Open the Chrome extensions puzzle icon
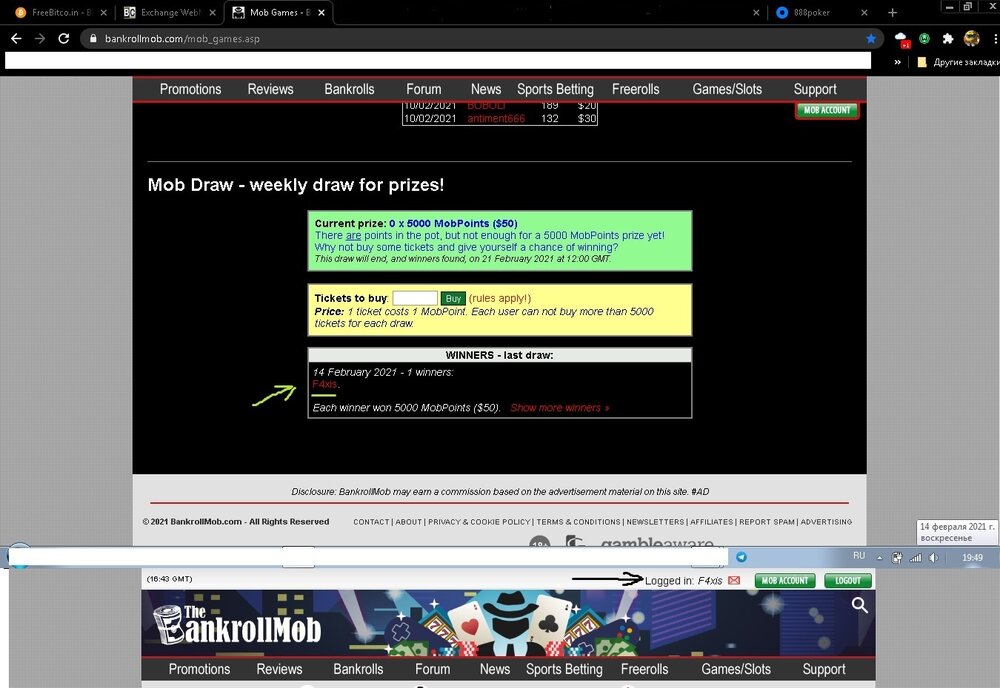 (x=947, y=39)
